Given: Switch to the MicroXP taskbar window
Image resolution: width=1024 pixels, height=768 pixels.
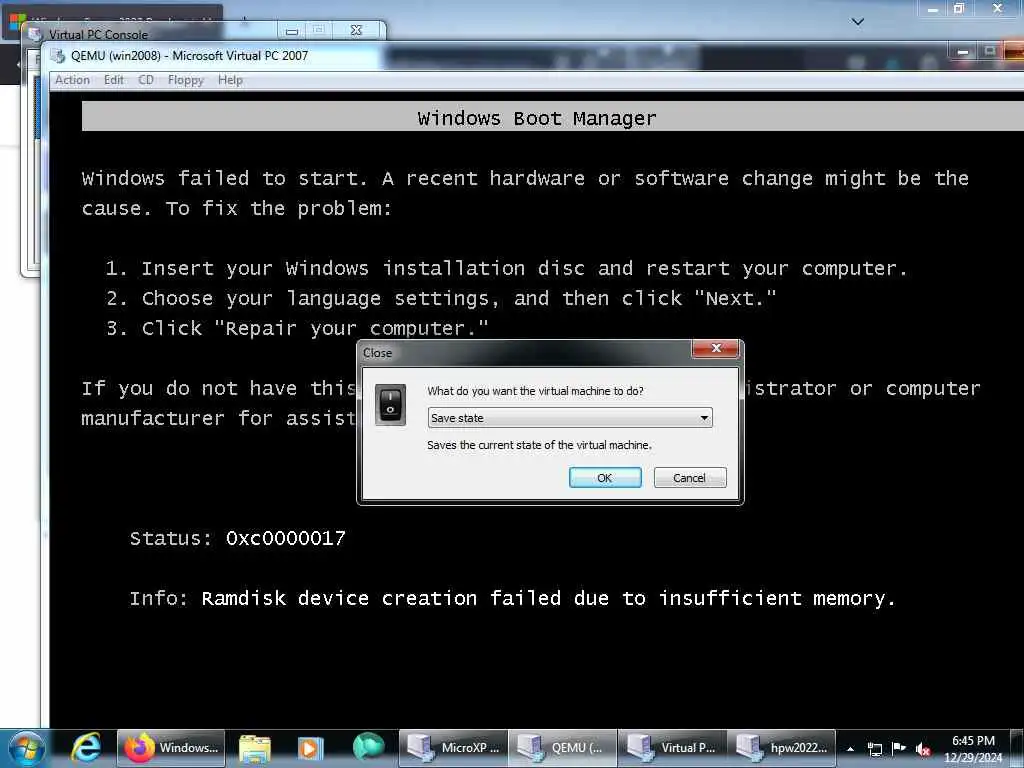Looking at the screenshot, I should coord(453,748).
